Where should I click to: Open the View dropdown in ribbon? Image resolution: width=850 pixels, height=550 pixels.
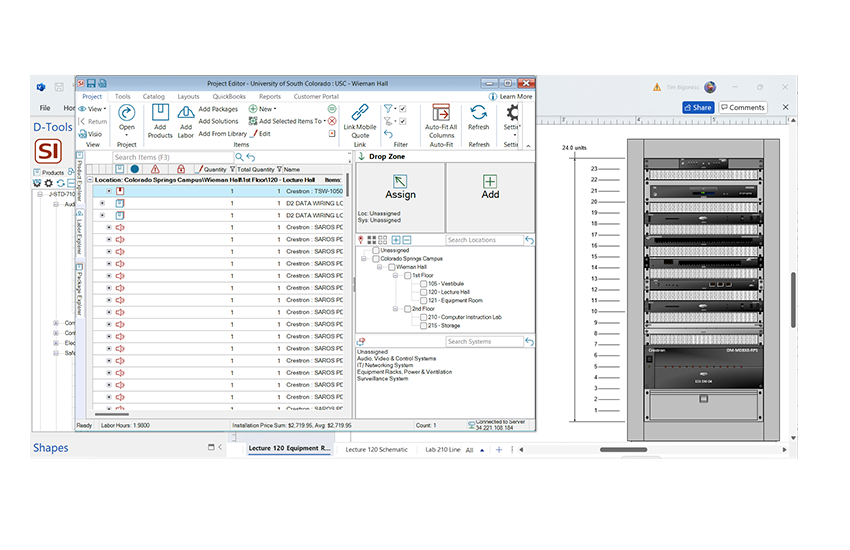[92, 109]
